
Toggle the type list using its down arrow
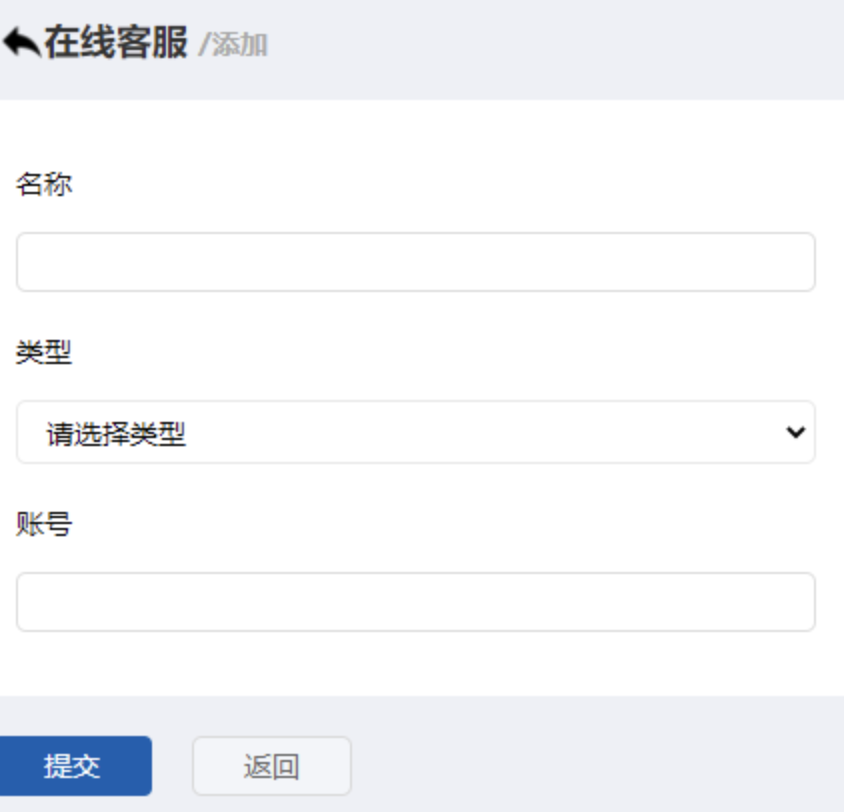point(795,432)
